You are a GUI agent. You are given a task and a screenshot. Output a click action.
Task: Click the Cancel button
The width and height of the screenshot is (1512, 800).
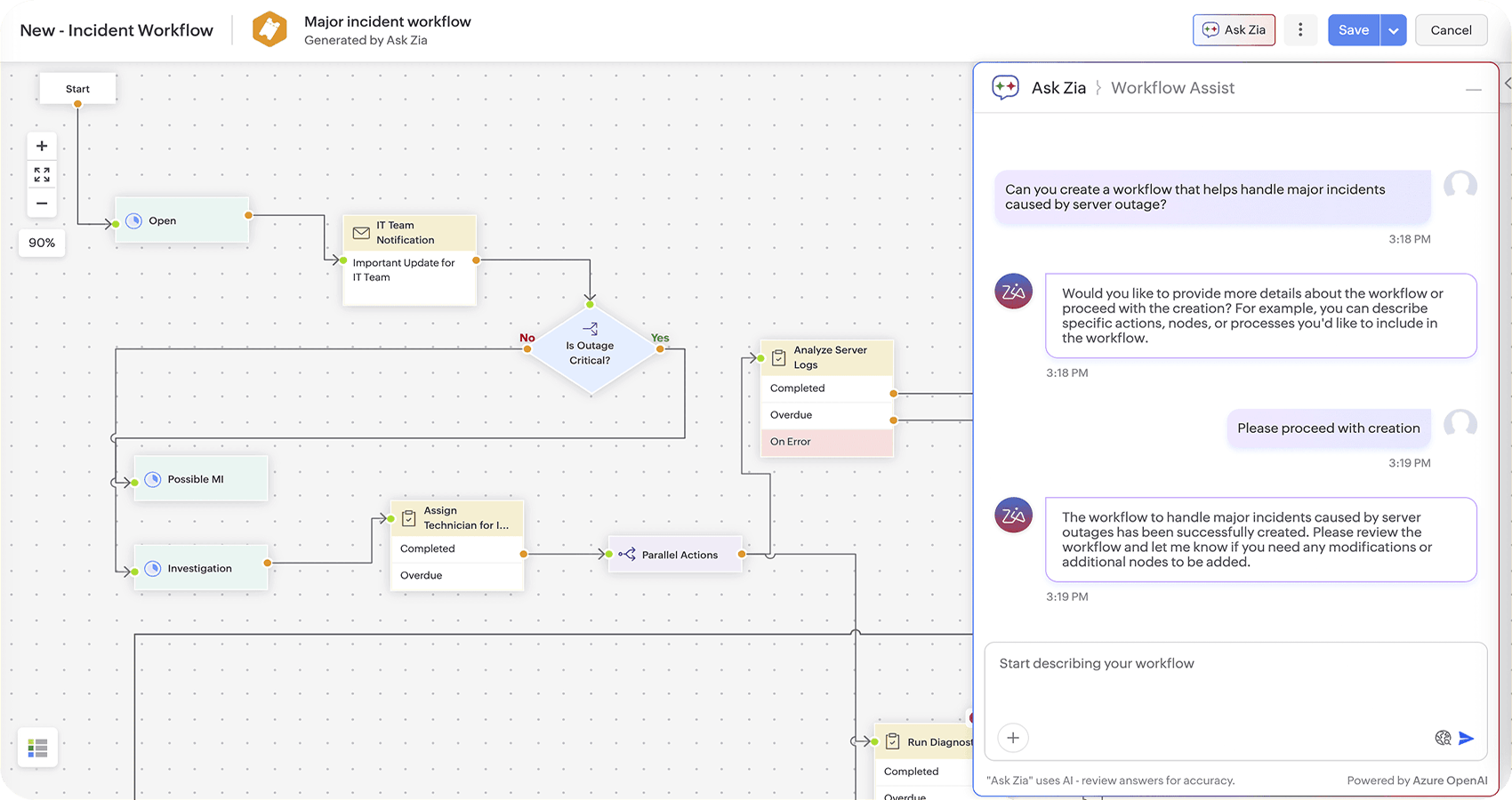1451,29
